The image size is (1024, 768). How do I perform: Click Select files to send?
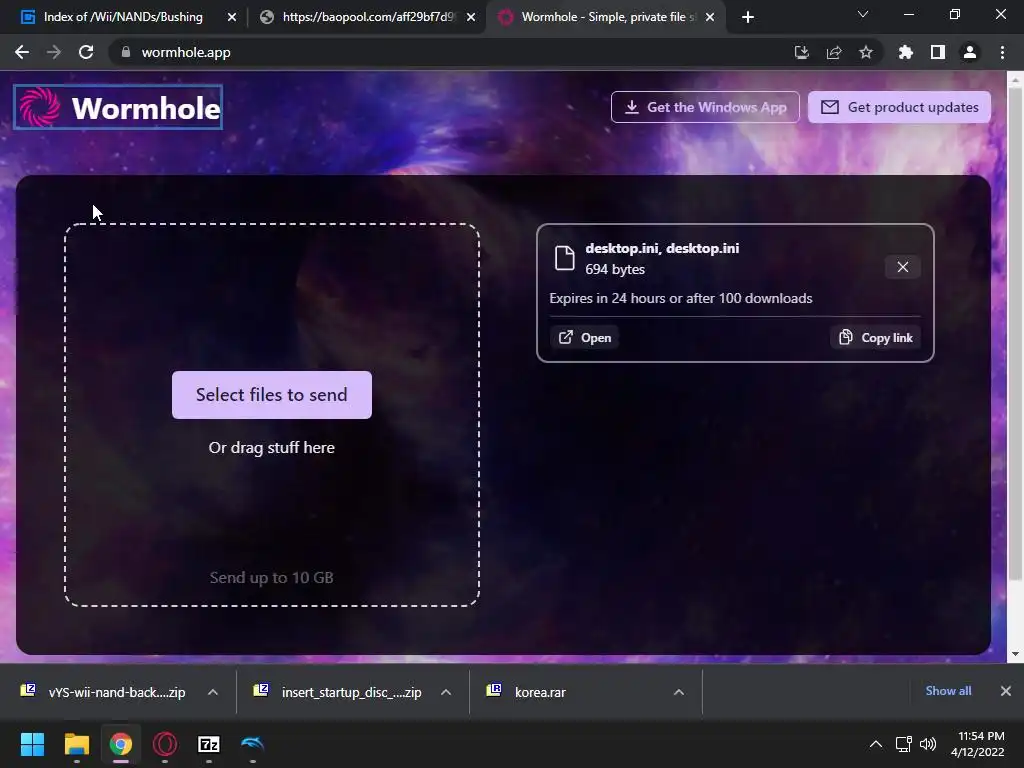coord(272,395)
